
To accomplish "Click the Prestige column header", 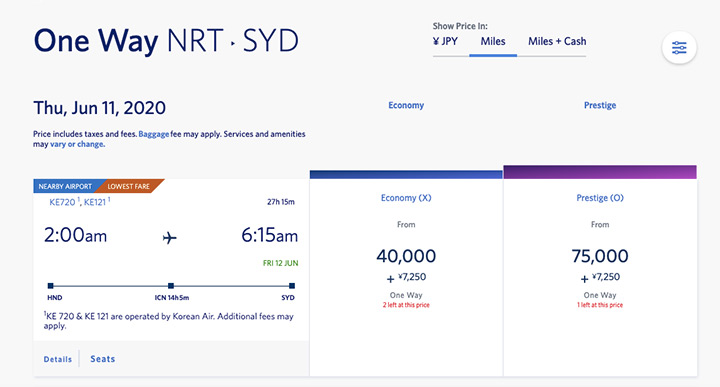I will pyautogui.click(x=600, y=105).
